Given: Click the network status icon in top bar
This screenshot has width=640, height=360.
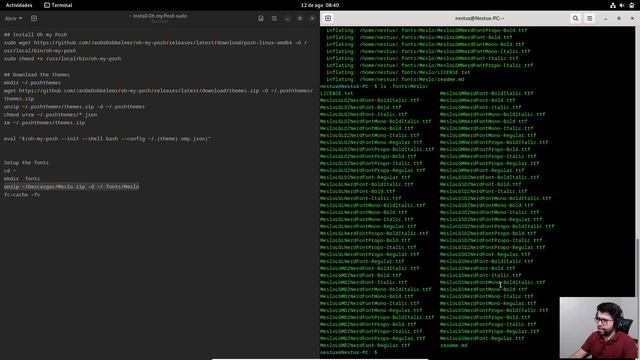Looking at the screenshot, I should coord(613,5).
